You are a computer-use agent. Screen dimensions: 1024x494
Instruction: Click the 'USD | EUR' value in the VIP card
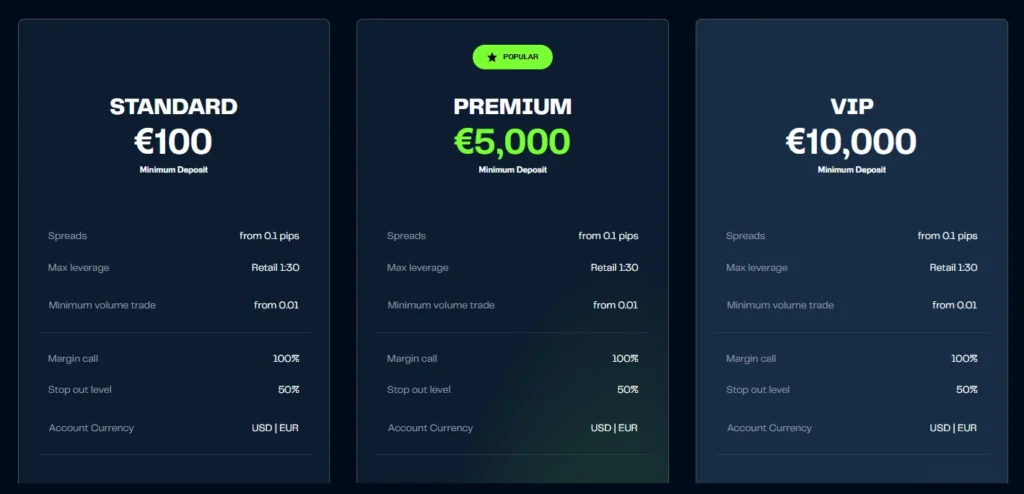[953, 428]
